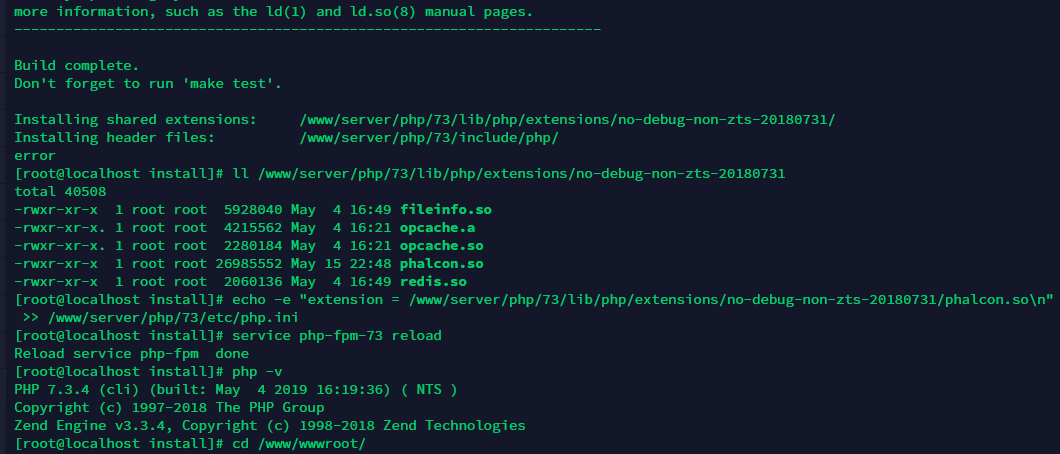This screenshot has width=1060, height=454.
Task: Click the 'Copyright (c) 1997-2018 The PHP Group' line
Action: pyautogui.click(x=169, y=407)
